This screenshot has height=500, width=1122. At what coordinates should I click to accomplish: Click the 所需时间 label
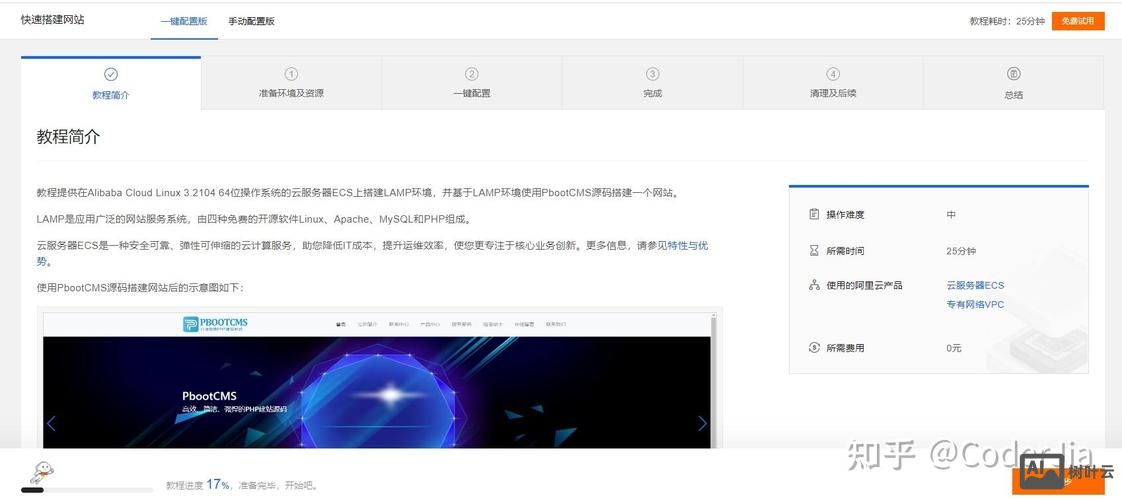[x=846, y=251]
